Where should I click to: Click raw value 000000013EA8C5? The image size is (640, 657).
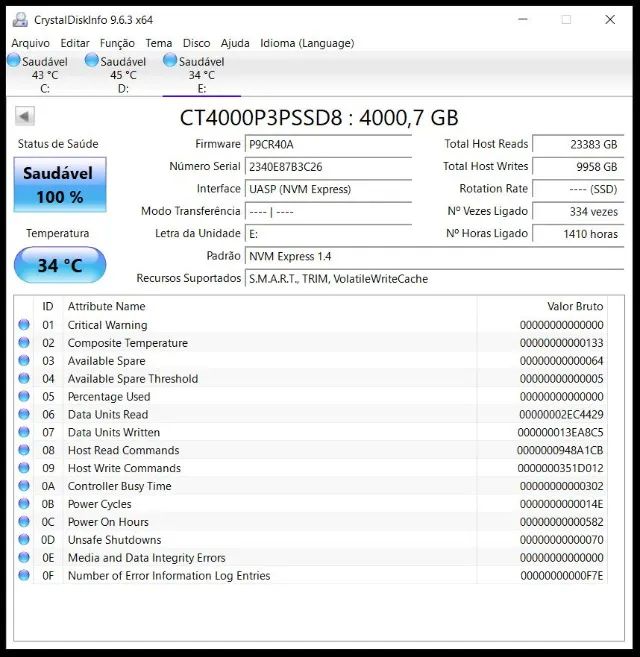coord(560,432)
